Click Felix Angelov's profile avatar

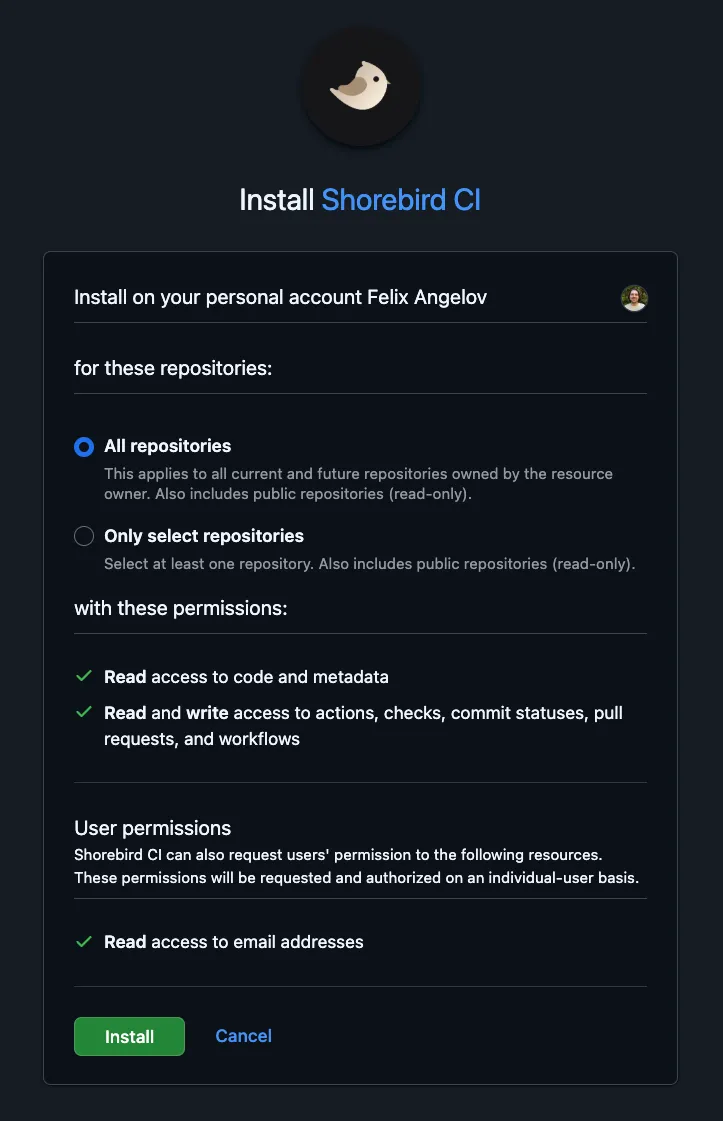tap(634, 297)
